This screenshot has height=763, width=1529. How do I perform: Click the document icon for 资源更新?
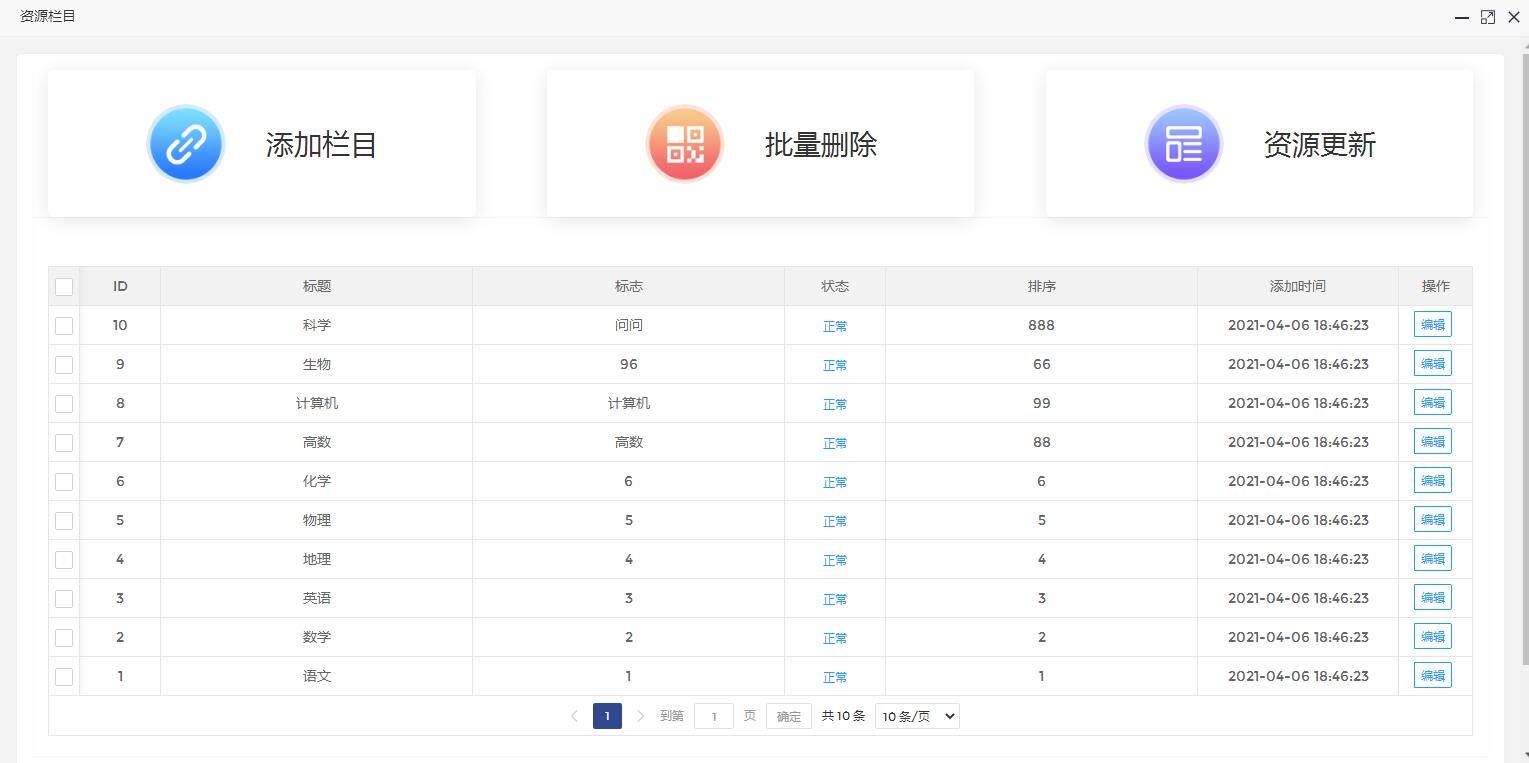tap(1183, 143)
